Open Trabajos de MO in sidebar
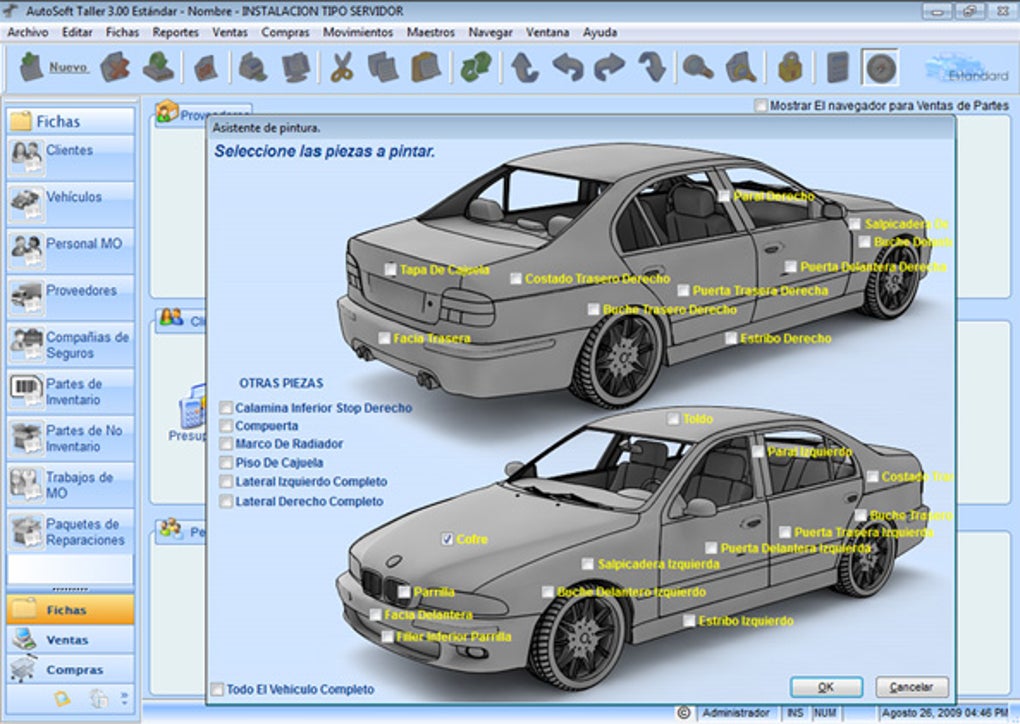The height and width of the screenshot is (724, 1020). click(70, 485)
